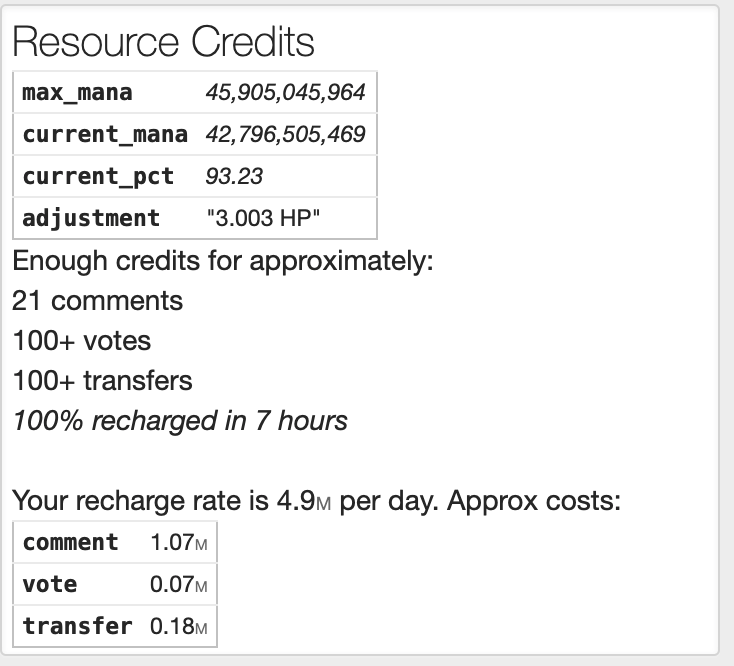This screenshot has width=734, height=666.
Task: Click the "3.003 HP" adjustment value
Action: click(x=263, y=218)
